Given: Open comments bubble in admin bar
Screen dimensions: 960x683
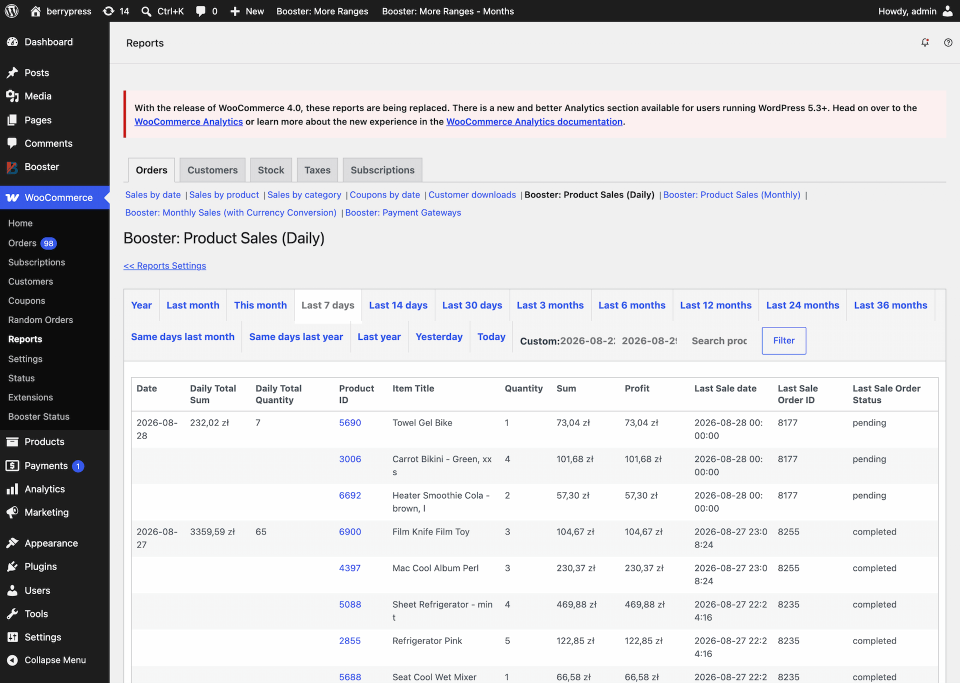Looking at the screenshot, I should [x=200, y=11].
